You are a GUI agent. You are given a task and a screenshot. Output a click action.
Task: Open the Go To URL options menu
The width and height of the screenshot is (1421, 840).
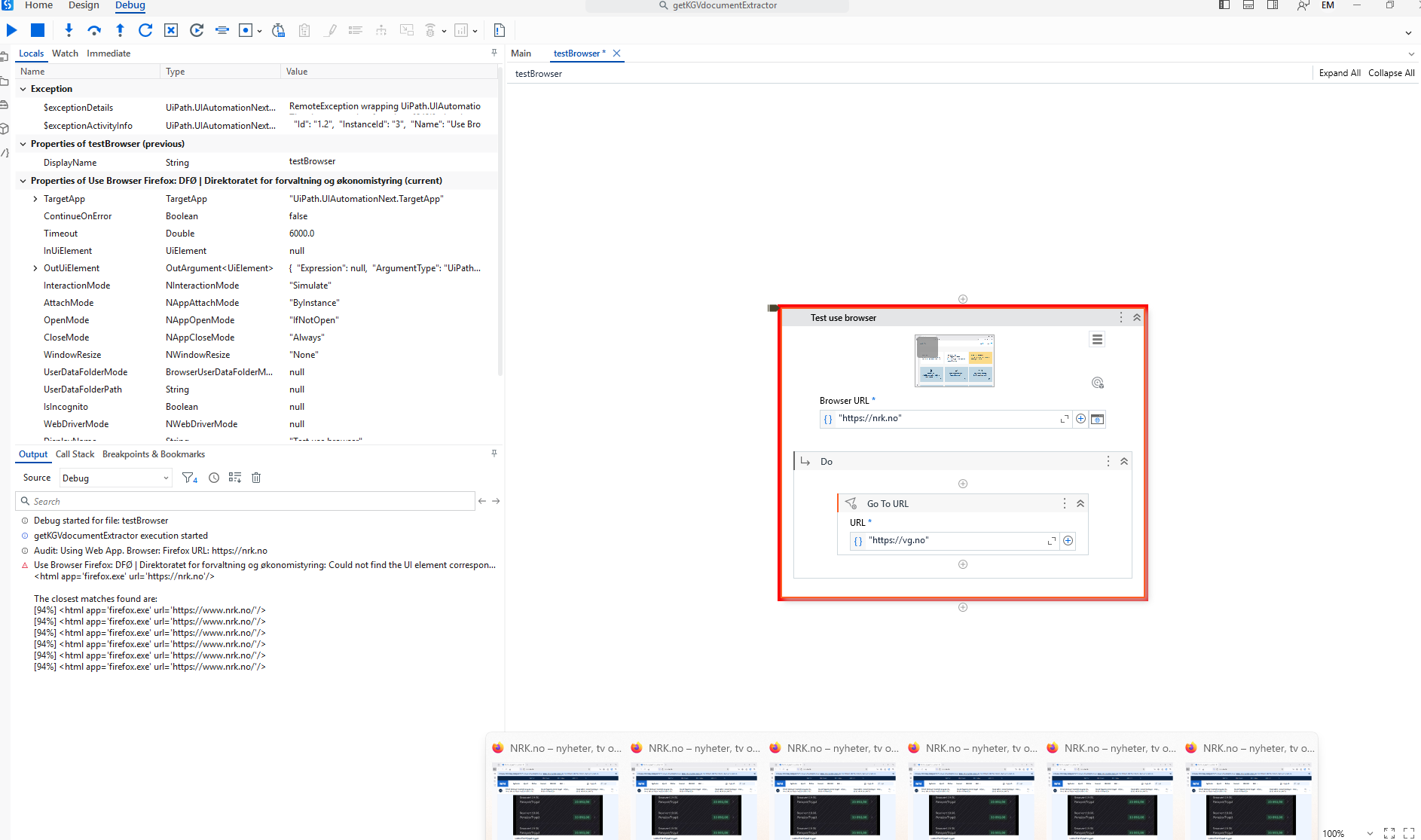pyautogui.click(x=1065, y=503)
